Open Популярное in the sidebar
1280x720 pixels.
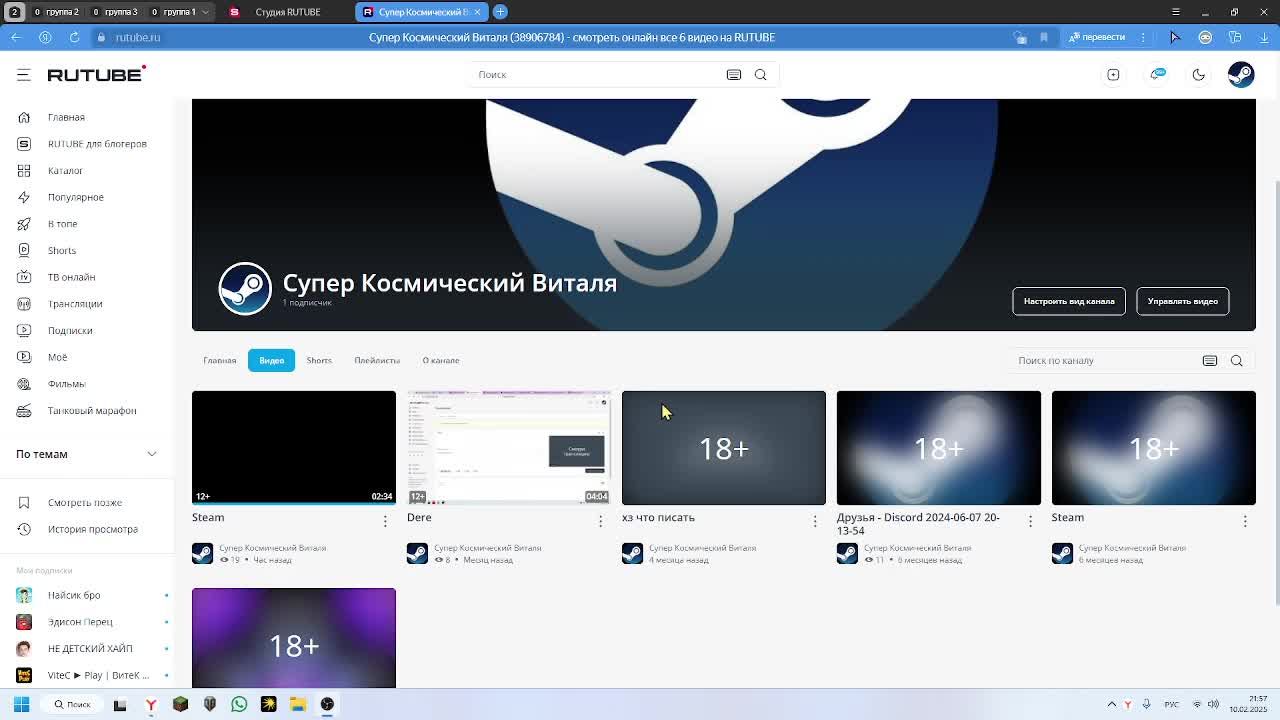(x=76, y=197)
